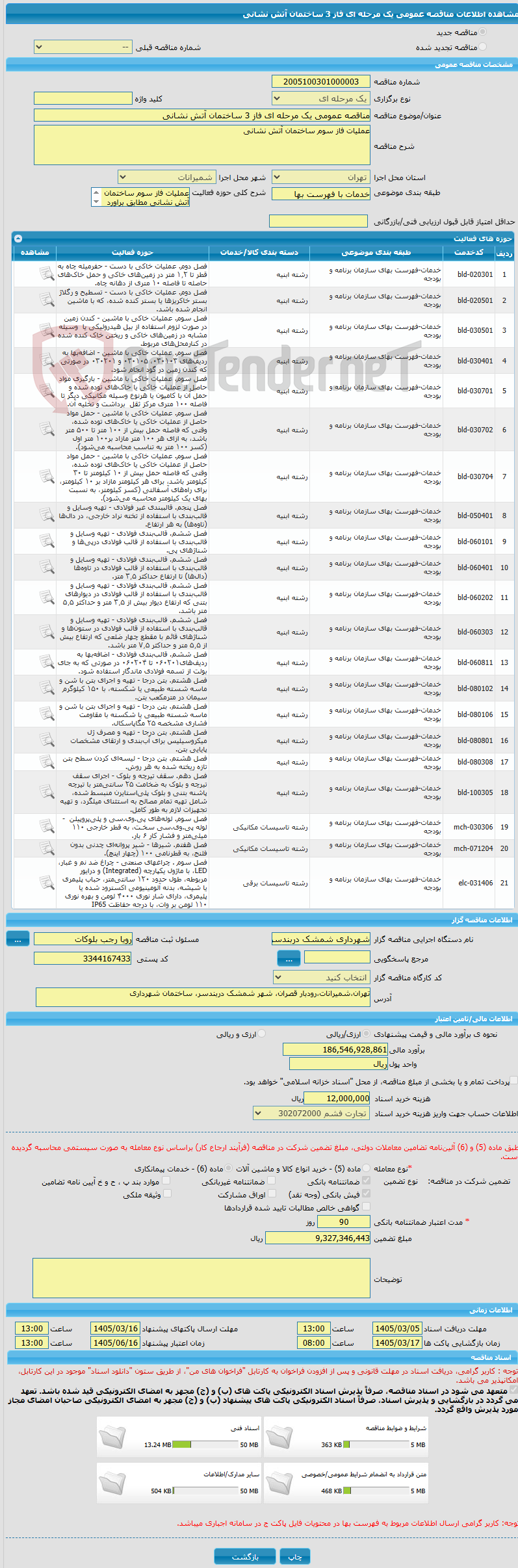Image resolution: width=518 pixels, height=1568 pixels.
Task: Select the 'مناقصه تجدید شده' radio button
Action: tap(482, 47)
